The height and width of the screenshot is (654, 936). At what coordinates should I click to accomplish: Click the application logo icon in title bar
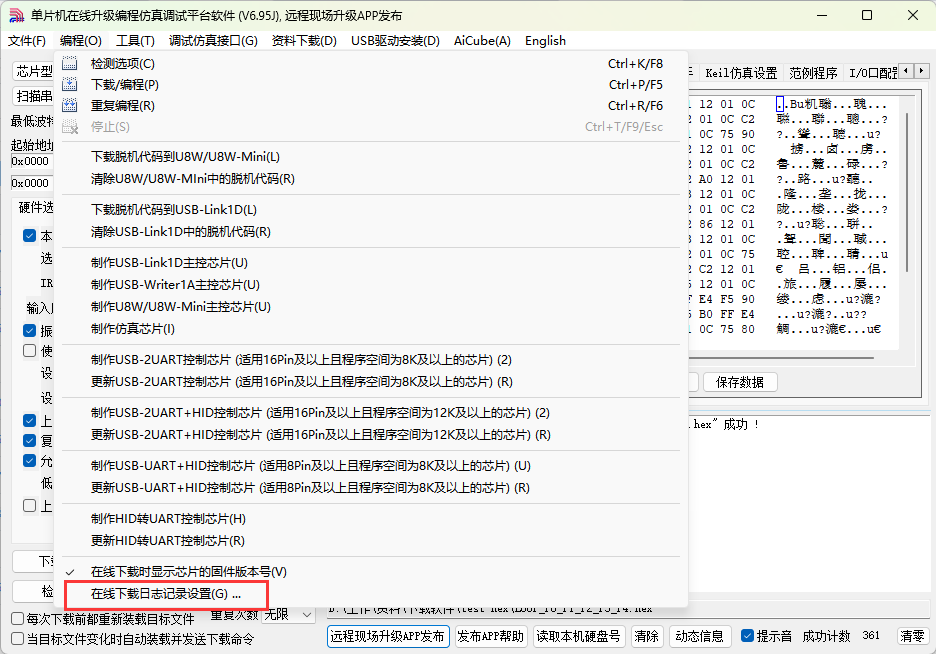[17, 16]
